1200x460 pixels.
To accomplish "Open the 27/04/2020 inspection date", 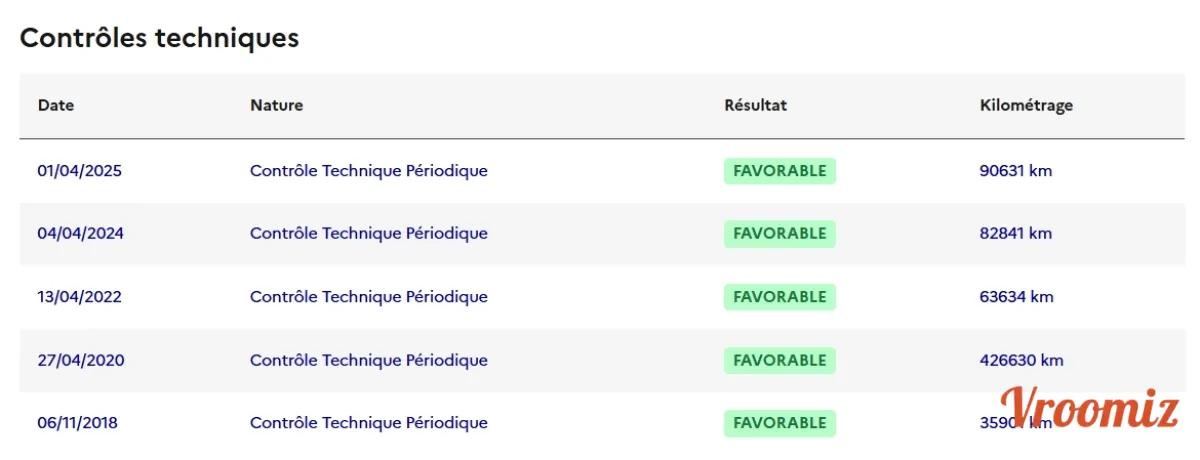I will tap(81, 360).
